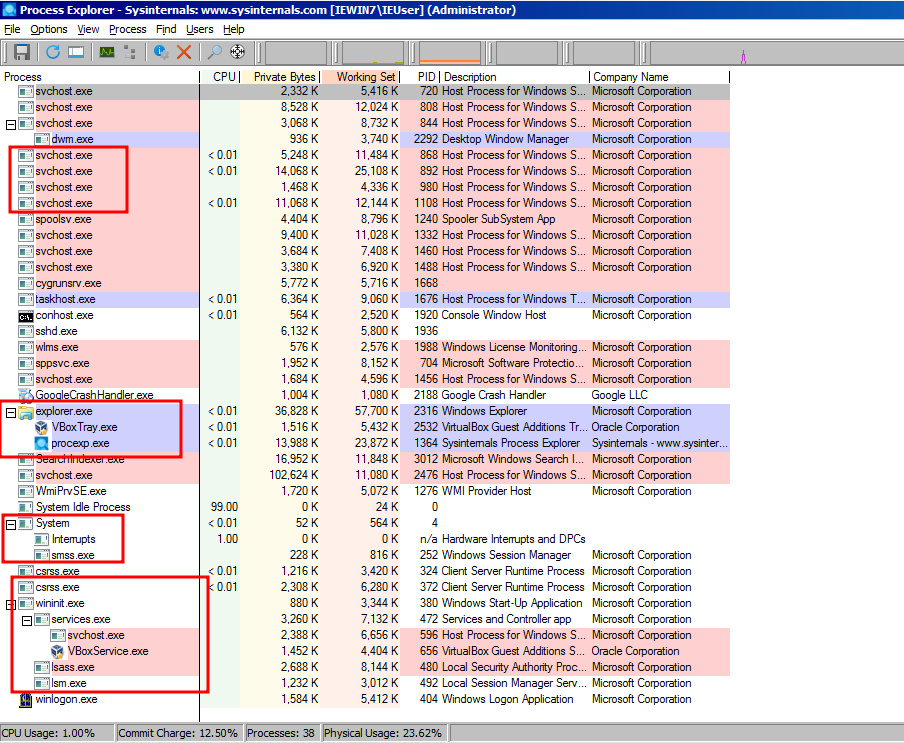Collapse the System process node
Viewport: 904px width, 743px height.
pos(10,524)
